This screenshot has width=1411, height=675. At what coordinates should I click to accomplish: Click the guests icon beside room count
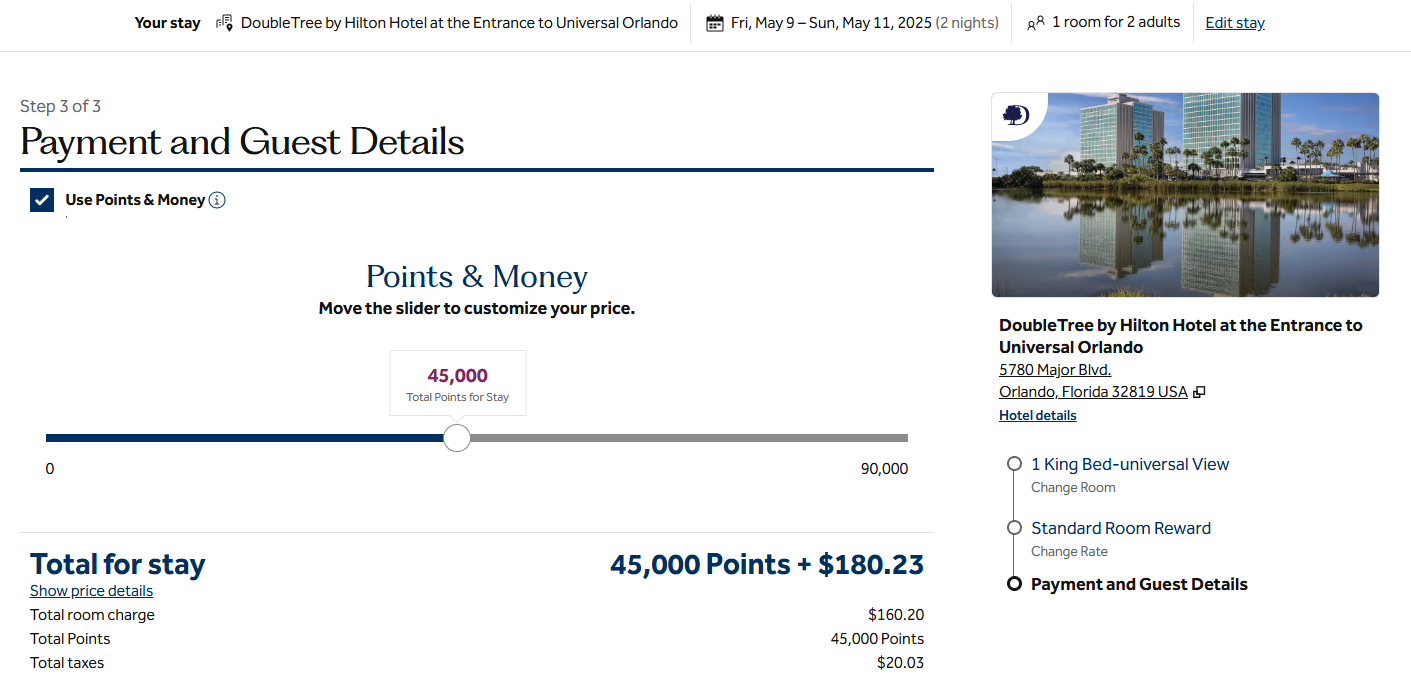click(1036, 23)
